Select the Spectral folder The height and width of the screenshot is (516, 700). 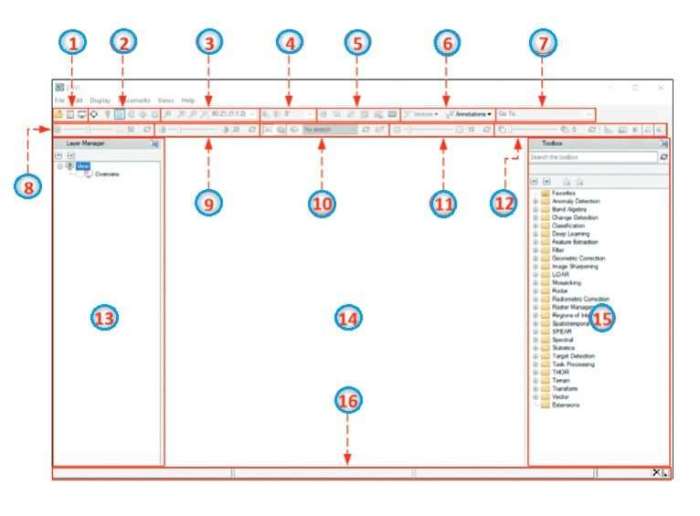pyautogui.click(x=562, y=340)
